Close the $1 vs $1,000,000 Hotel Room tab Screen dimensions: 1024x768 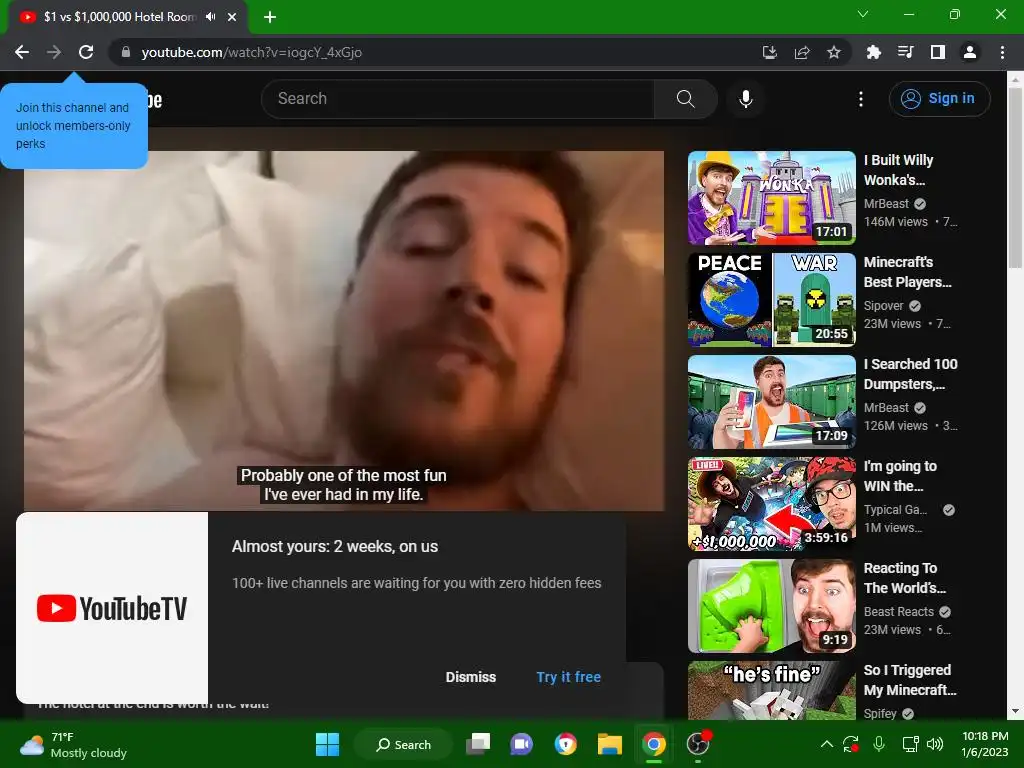232,17
